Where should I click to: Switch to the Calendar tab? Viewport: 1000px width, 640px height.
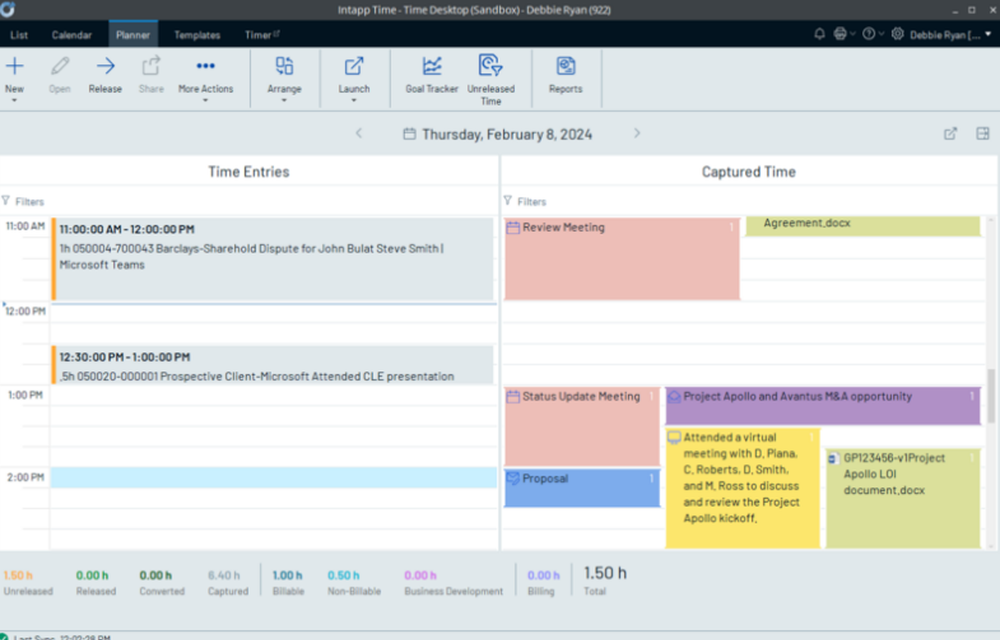[71, 35]
